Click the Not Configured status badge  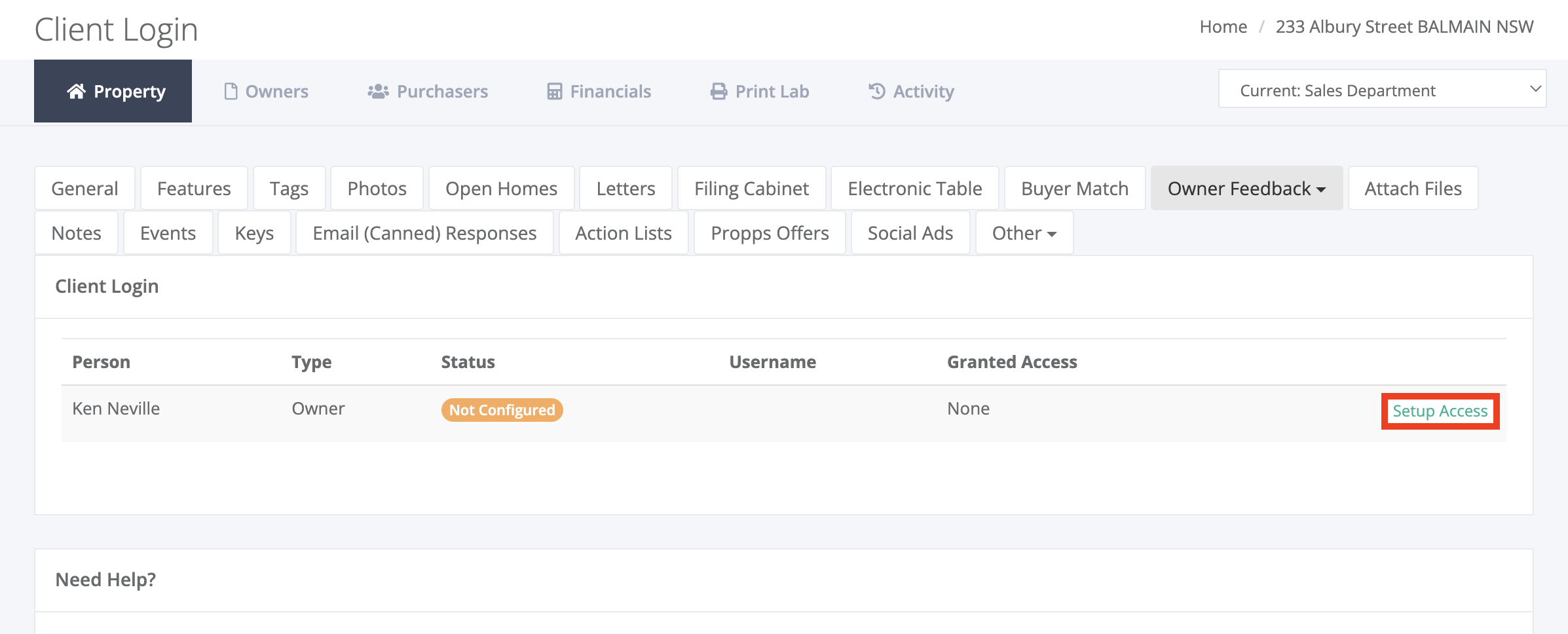pos(502,410)
